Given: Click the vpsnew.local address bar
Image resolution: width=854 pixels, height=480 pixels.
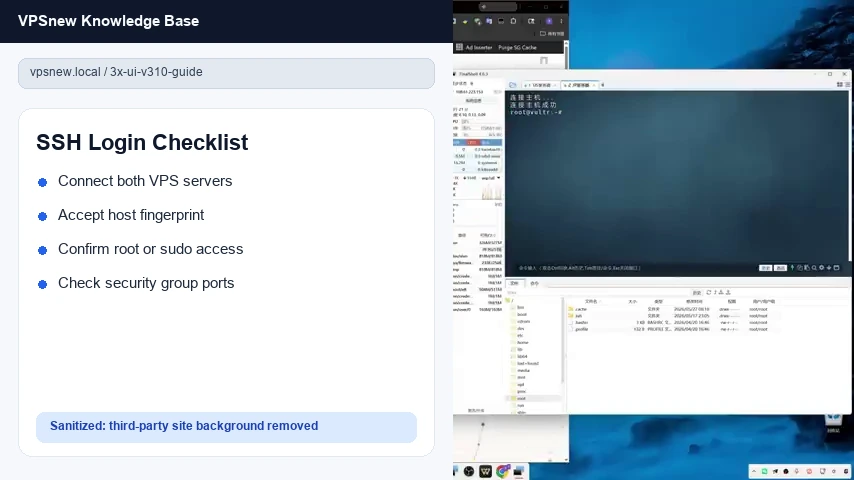Looking at the screenshot, I should (226, 73).
